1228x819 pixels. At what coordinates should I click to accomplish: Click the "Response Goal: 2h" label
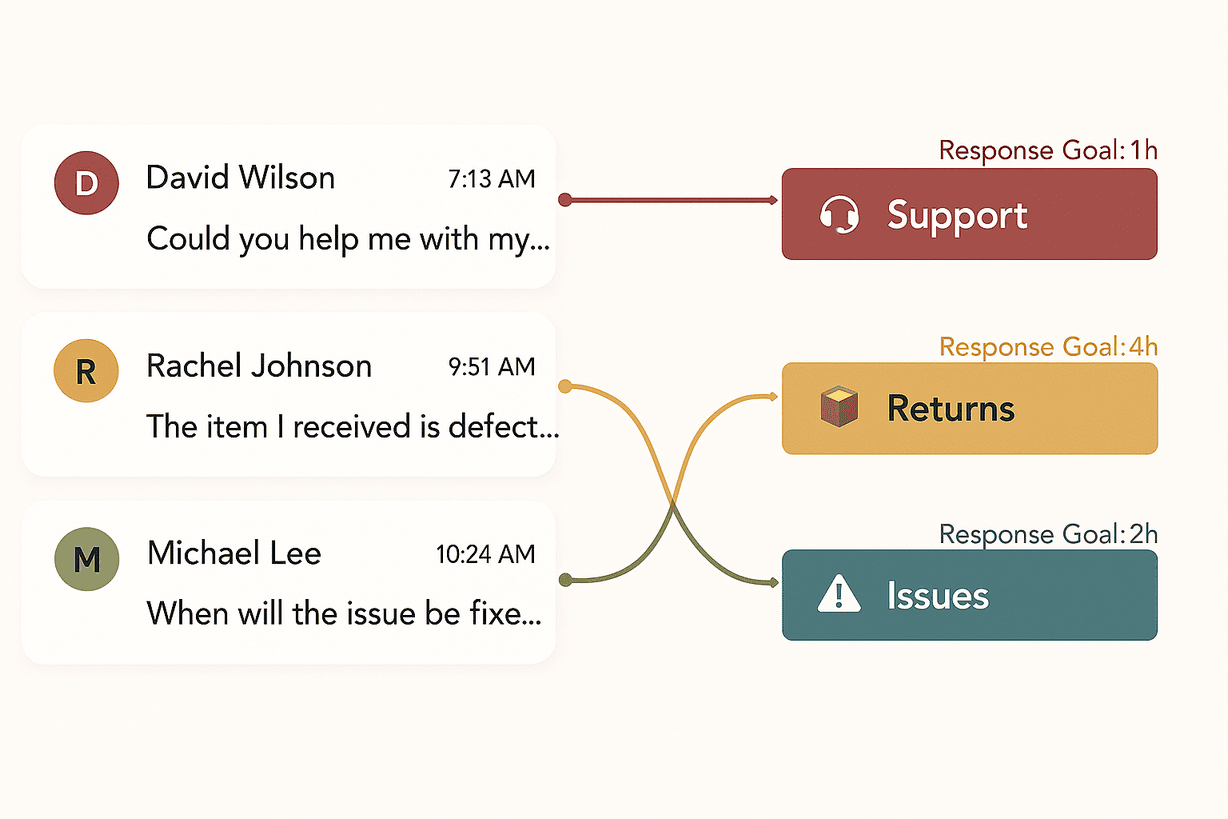tap(1048, 535)
